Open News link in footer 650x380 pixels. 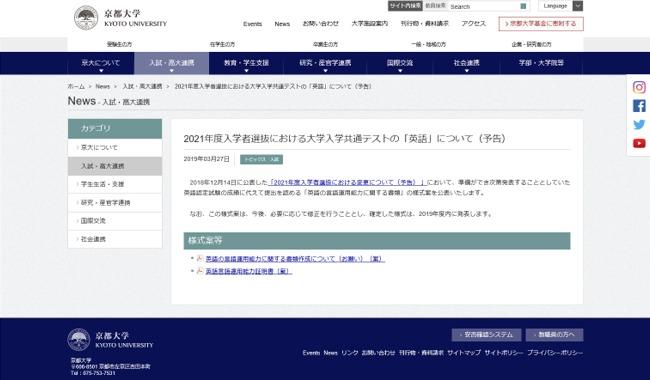click(330, 353)
